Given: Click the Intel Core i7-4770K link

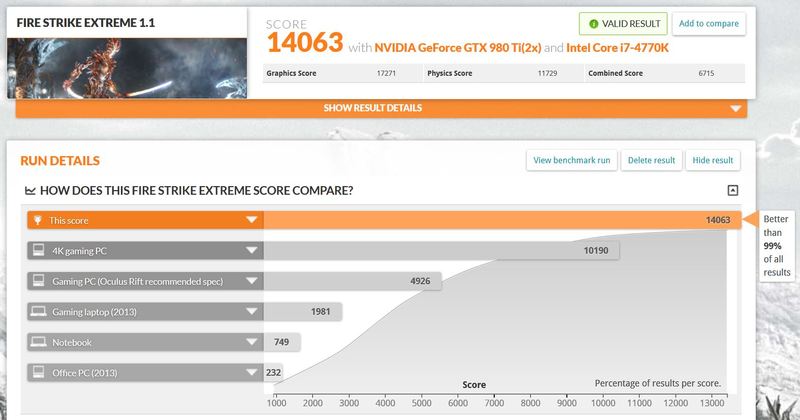Looking at the screenshot, I should (x=617, y=48).
